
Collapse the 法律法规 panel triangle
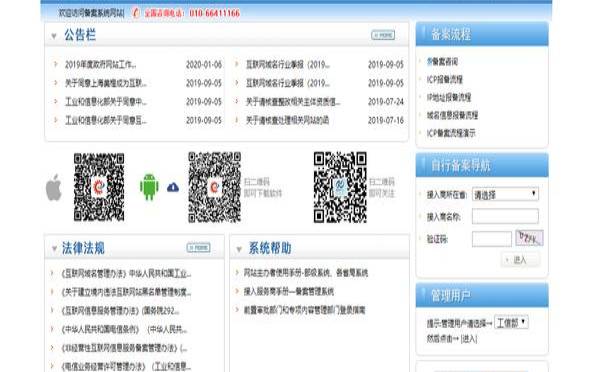(x=54, y=249)
